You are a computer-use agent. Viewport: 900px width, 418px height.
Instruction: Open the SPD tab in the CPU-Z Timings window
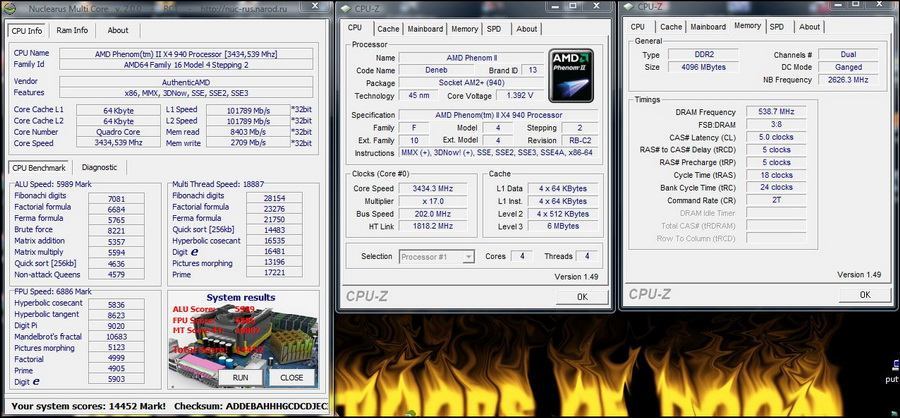[x=777, y=27]
